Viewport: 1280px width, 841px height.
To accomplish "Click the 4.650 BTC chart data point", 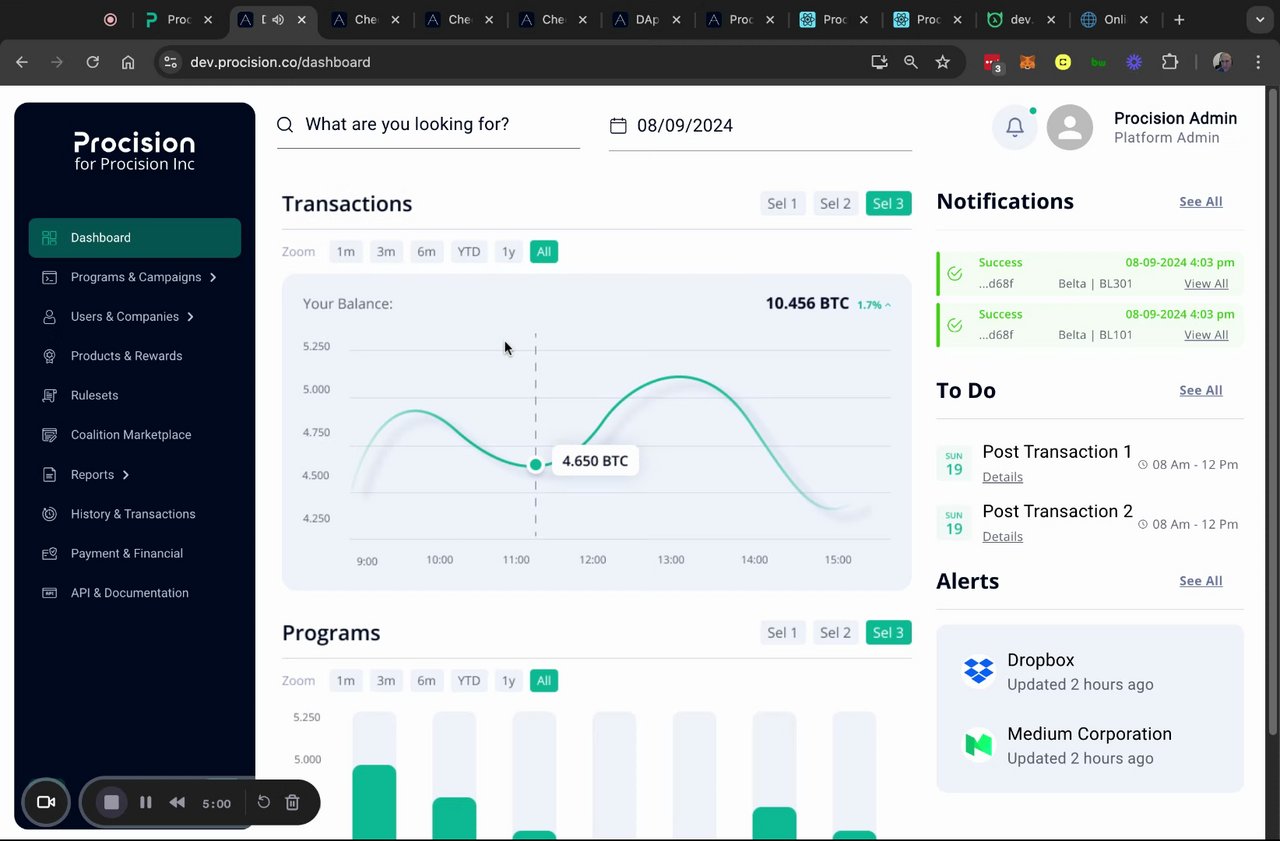I will (536, 464).
